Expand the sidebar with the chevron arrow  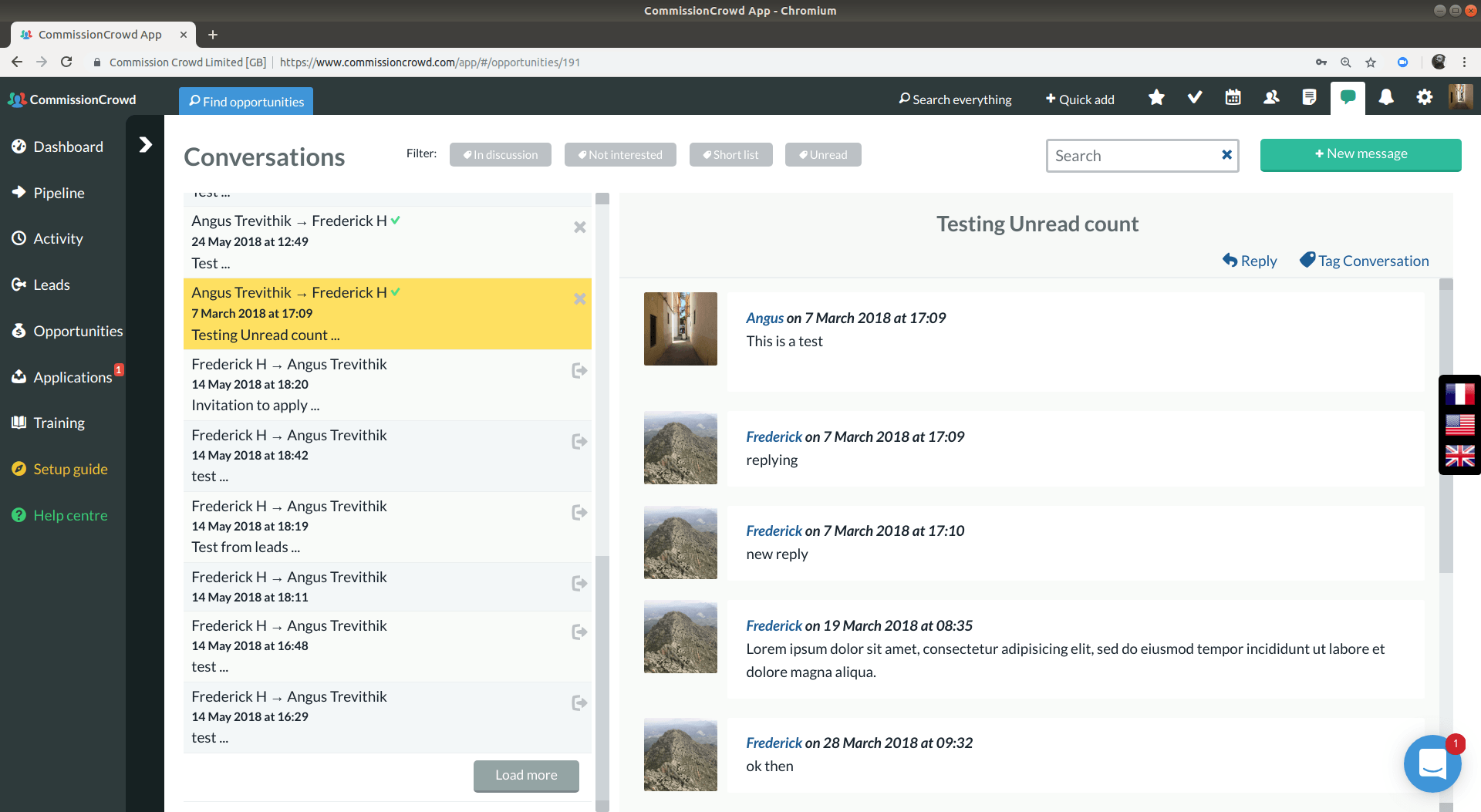tap(145, 143)
